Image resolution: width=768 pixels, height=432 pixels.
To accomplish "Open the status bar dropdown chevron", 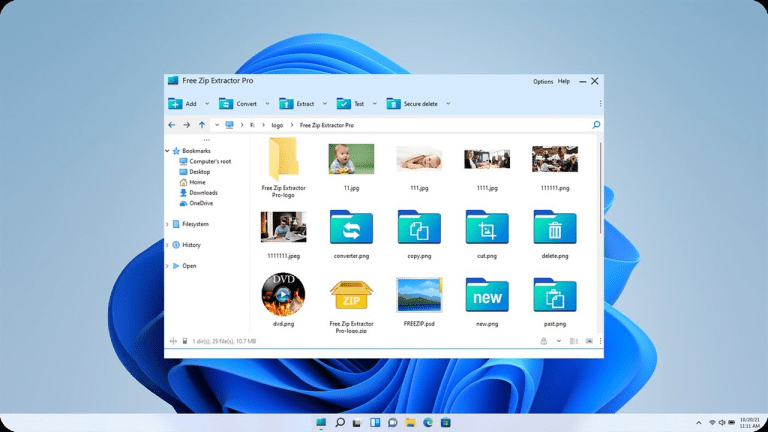I will point(558,341).
